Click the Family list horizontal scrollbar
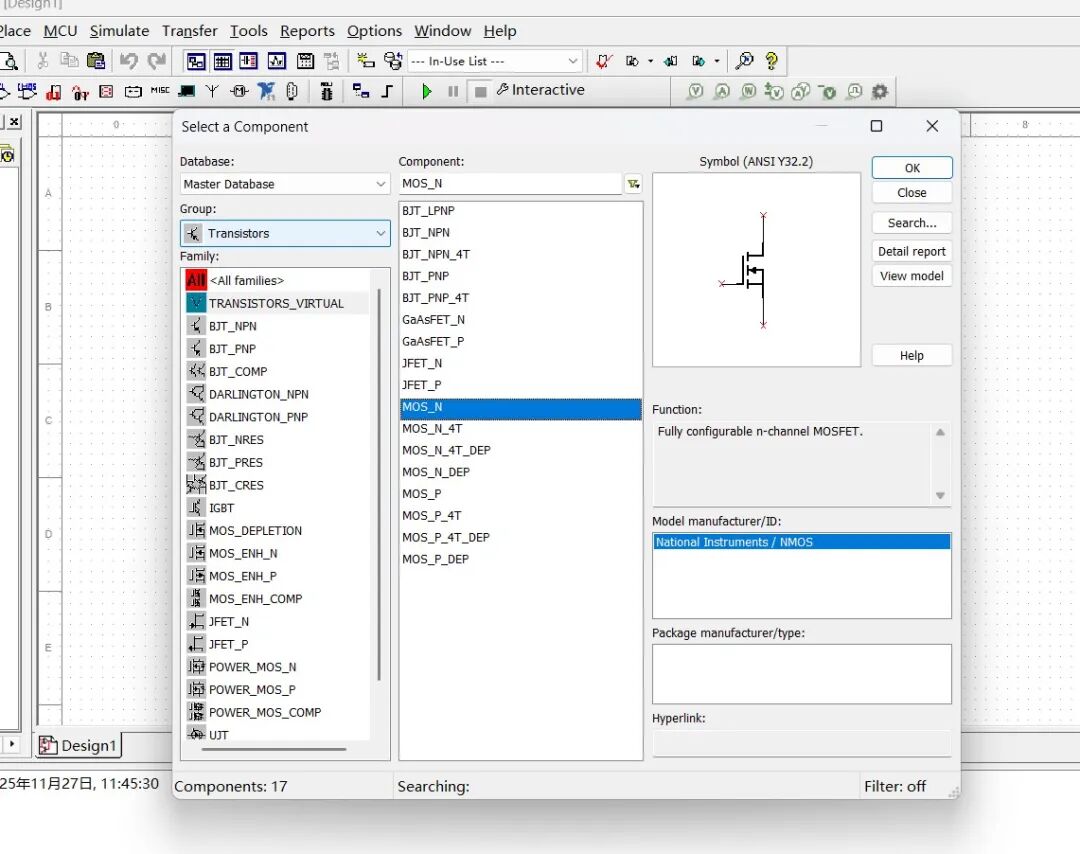This screenshot has width=1080, height=854. [273, 749]
